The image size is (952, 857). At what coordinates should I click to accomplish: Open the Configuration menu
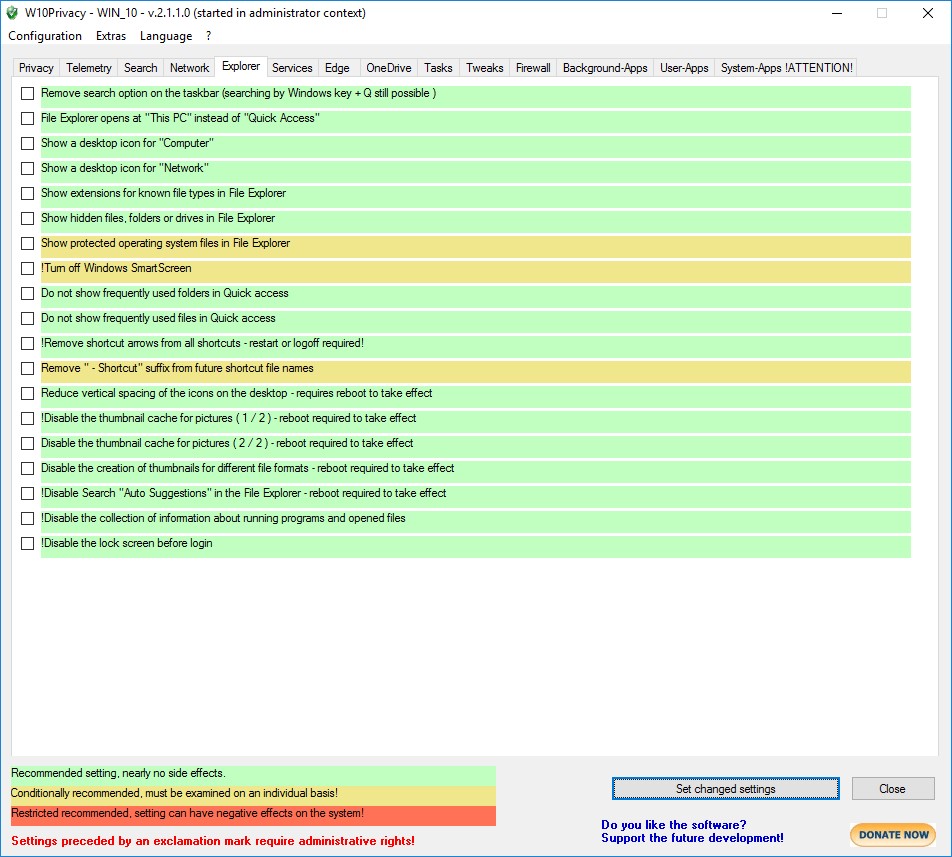[x=45, y=36]
